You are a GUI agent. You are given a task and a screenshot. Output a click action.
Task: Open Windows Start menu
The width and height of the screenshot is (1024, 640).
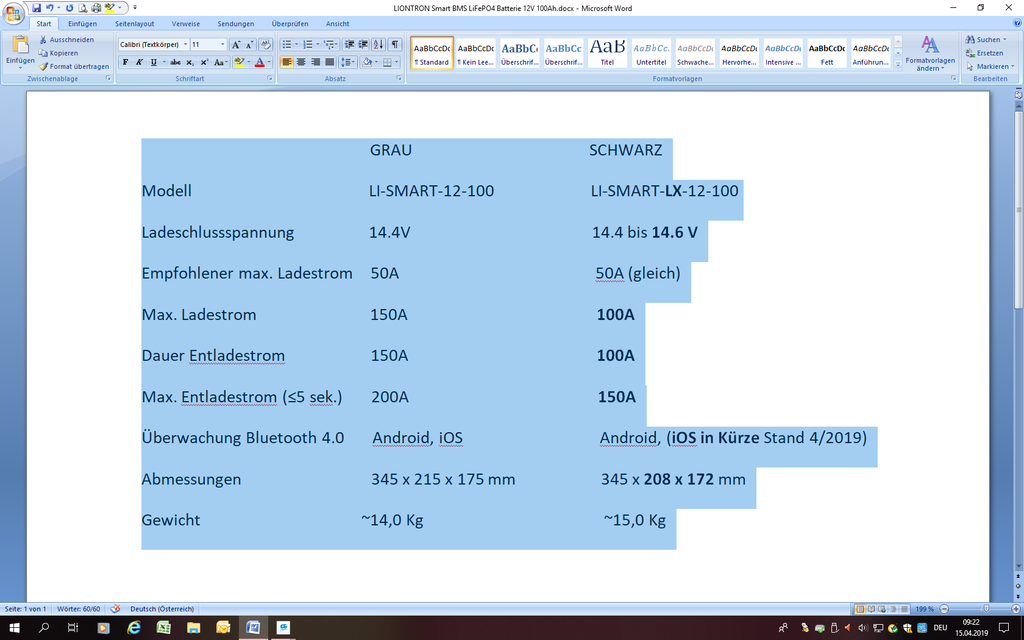(x=13, y=628)
